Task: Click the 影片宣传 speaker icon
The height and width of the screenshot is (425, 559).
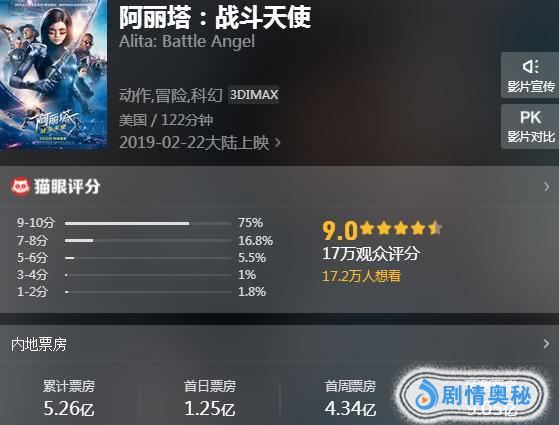Action: [x=530, y=67]
